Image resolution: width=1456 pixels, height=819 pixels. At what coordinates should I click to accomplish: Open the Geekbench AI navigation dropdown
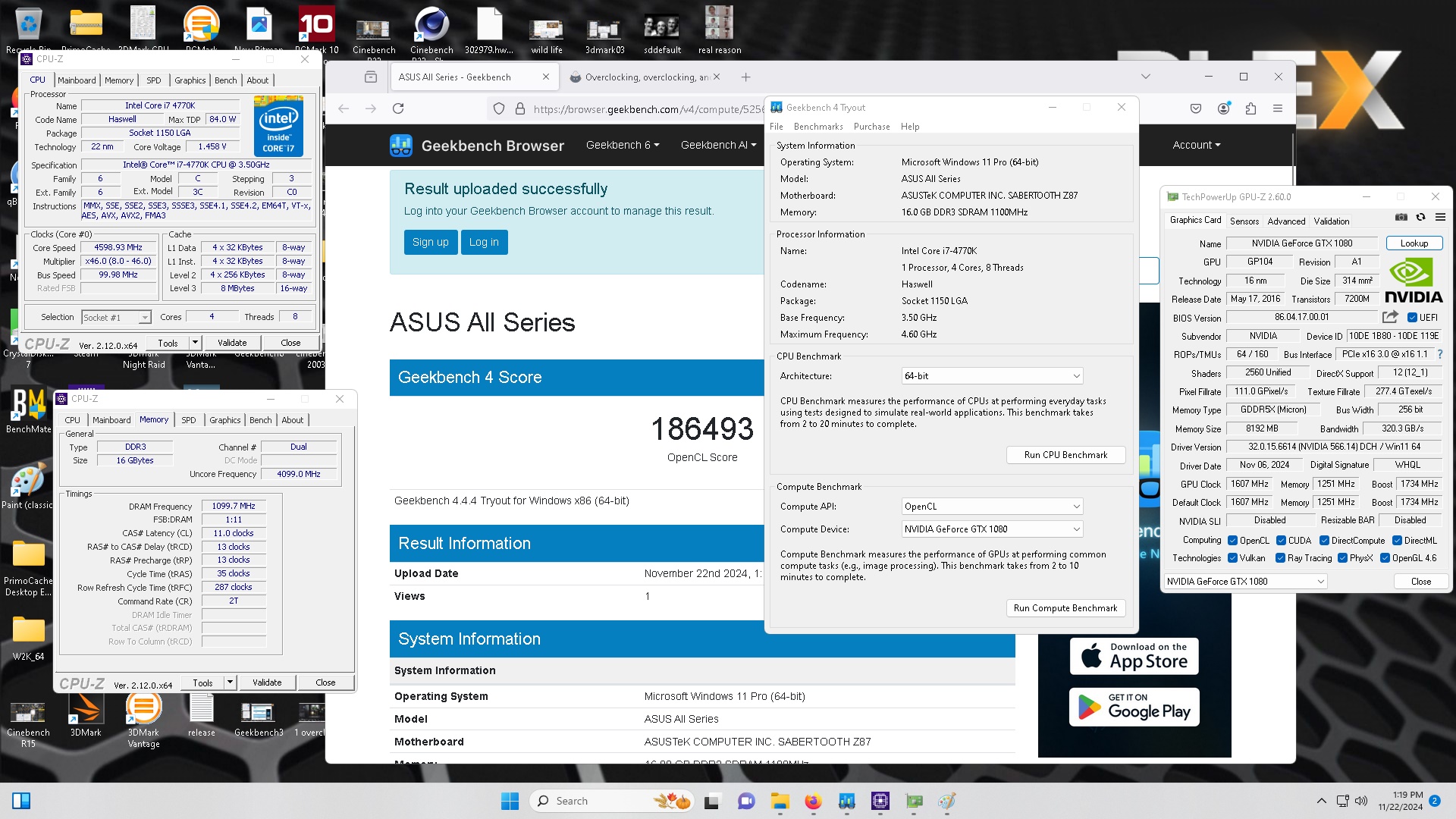(x=718, y=145)
